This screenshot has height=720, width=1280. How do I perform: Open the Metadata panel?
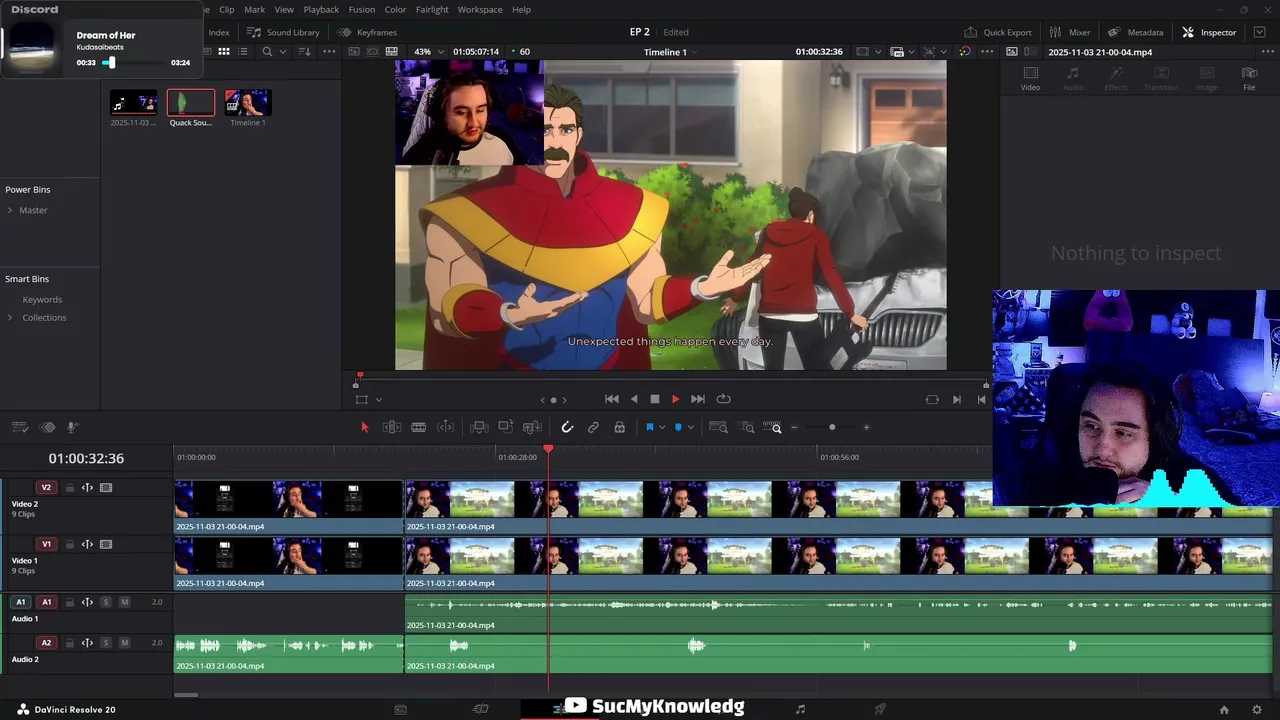(1136, 32)
